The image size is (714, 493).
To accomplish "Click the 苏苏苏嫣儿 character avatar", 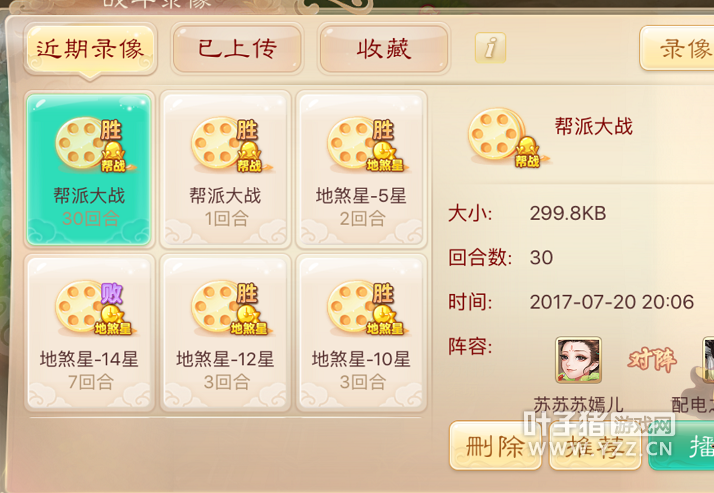I will point(578,360).
